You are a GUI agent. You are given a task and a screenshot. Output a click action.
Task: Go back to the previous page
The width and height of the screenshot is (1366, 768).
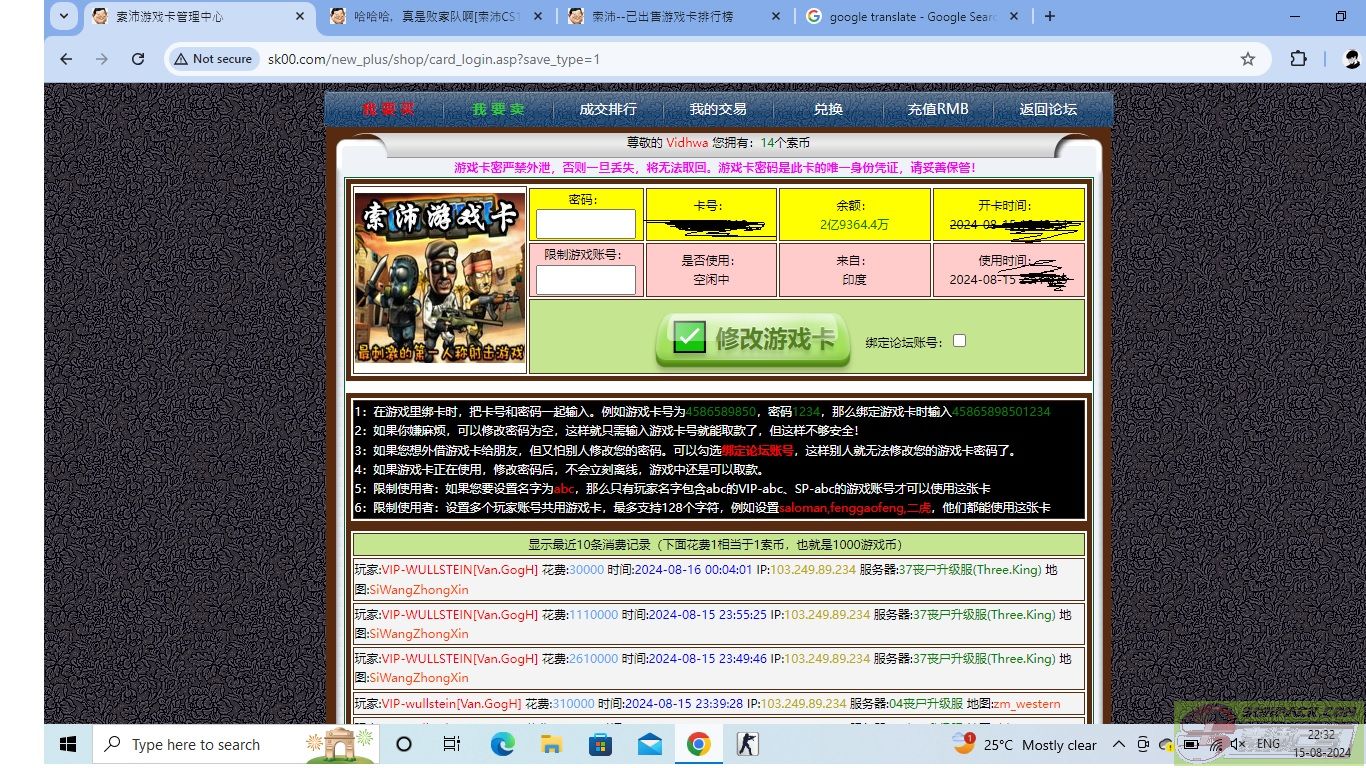coord(66,59)
